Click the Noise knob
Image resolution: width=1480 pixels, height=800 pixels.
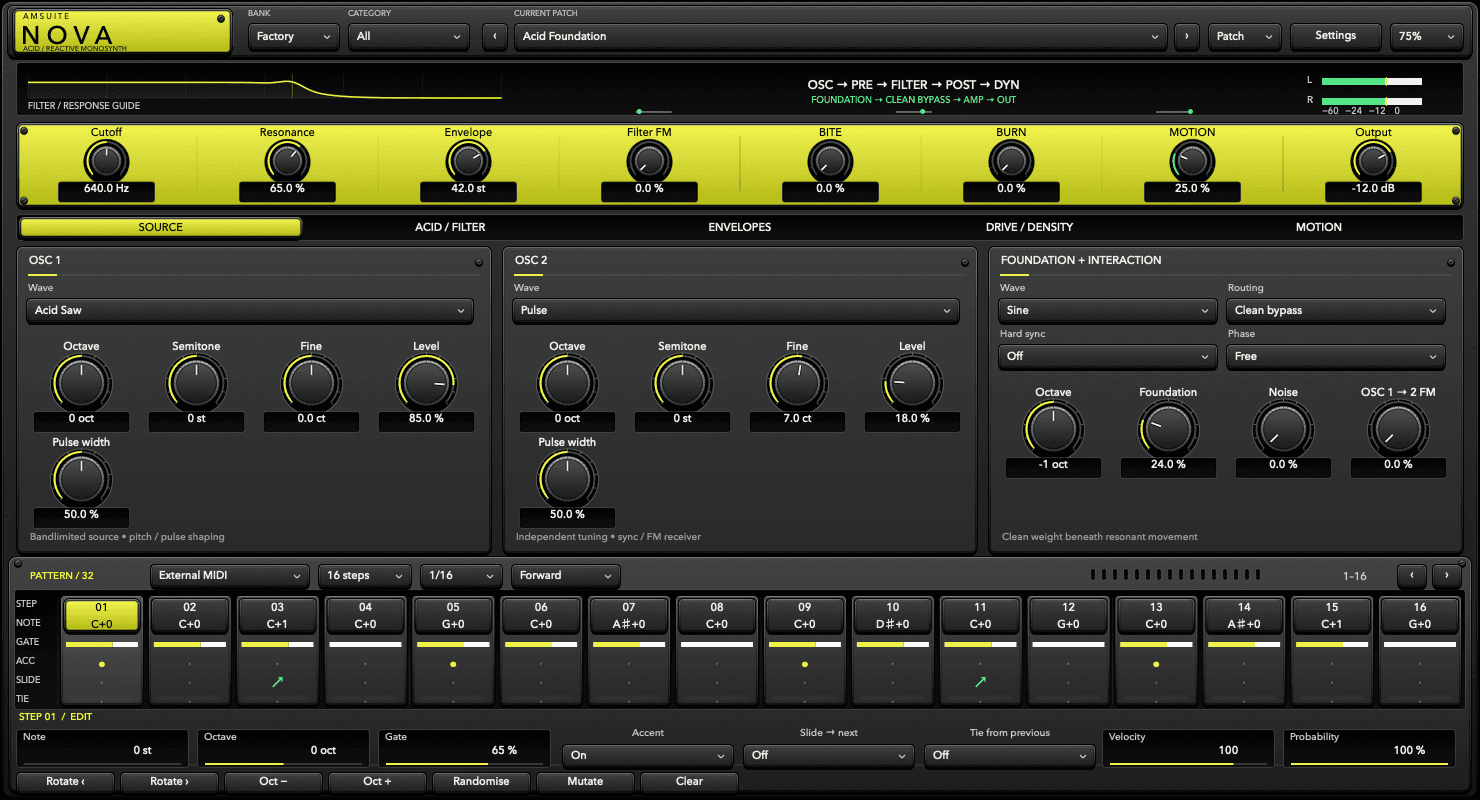[1283, 429]
